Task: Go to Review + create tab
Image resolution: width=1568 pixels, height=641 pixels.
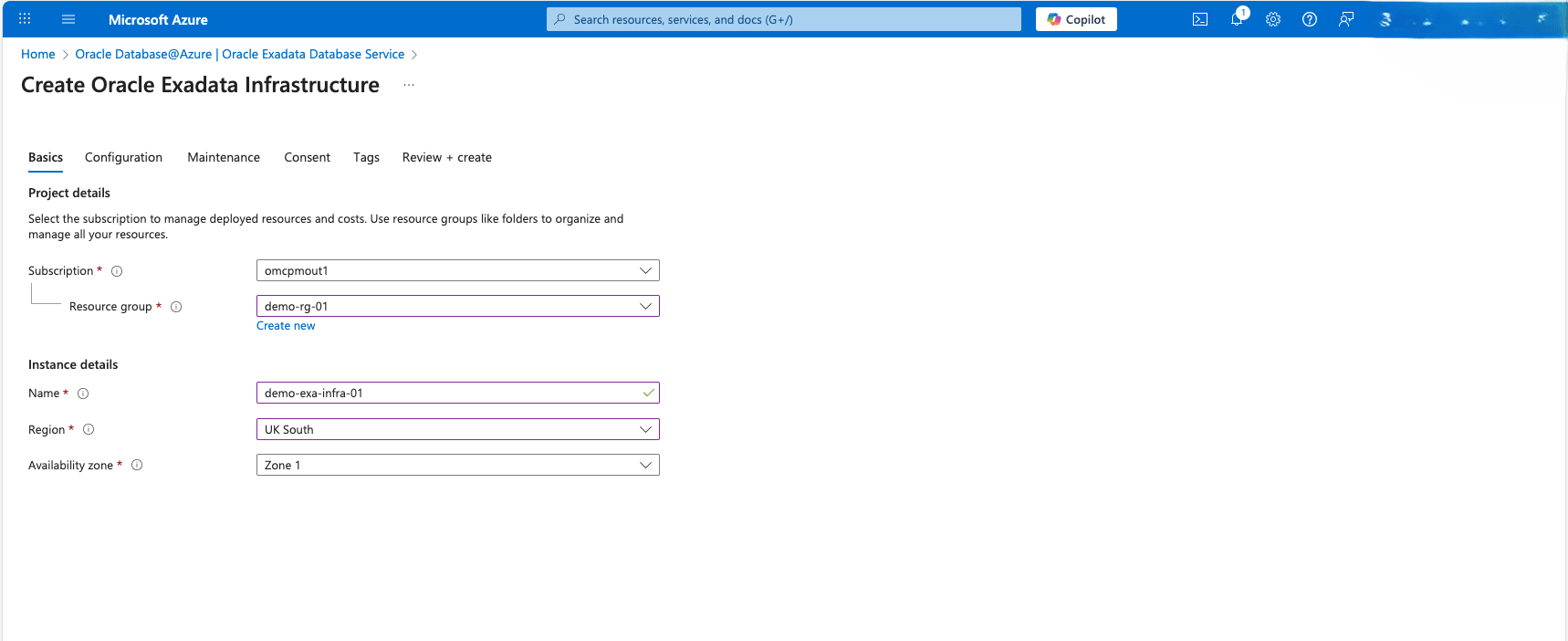Action: pyautogui.click(x=447, y=157)
